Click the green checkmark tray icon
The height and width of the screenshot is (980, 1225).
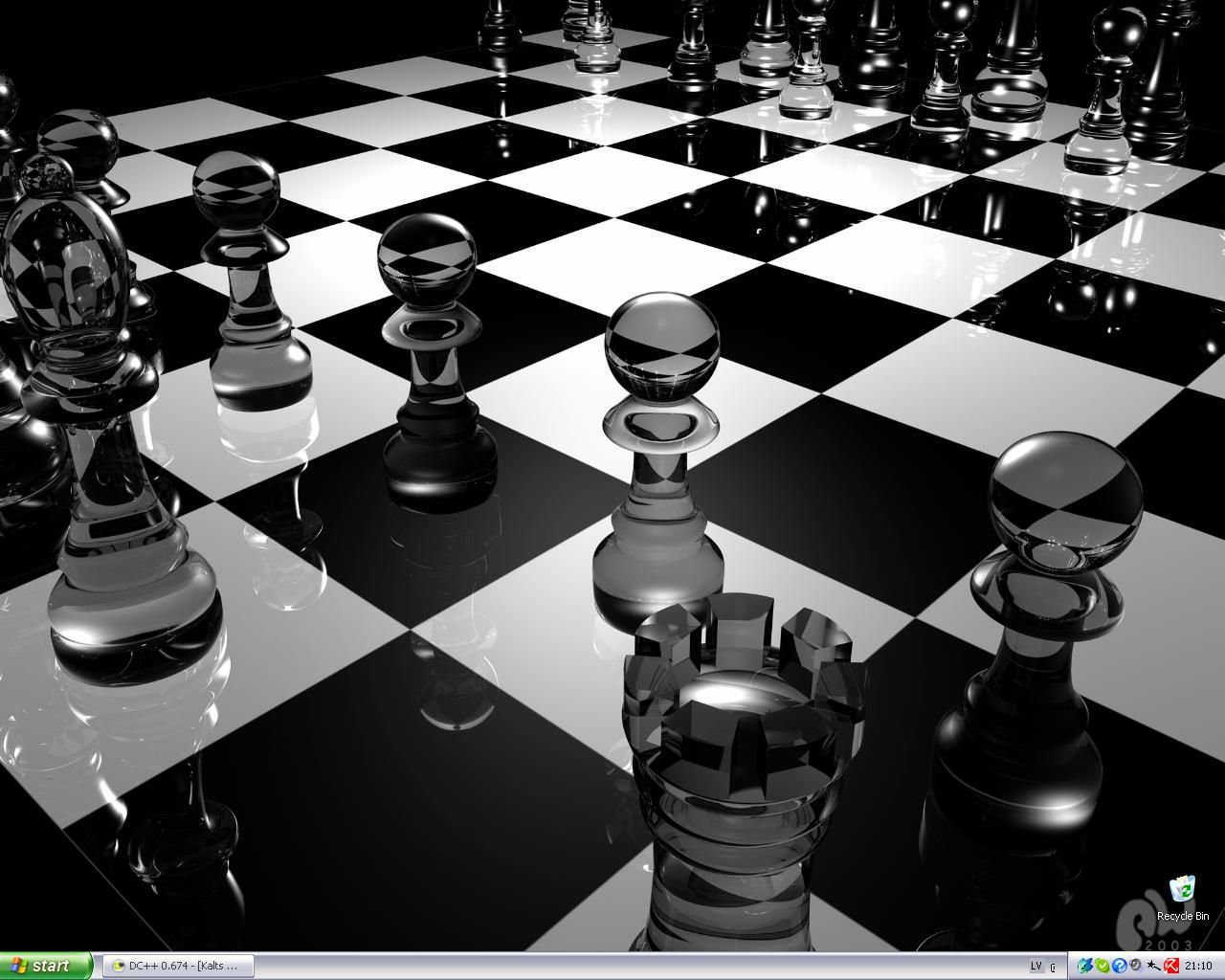[1102, 966]
